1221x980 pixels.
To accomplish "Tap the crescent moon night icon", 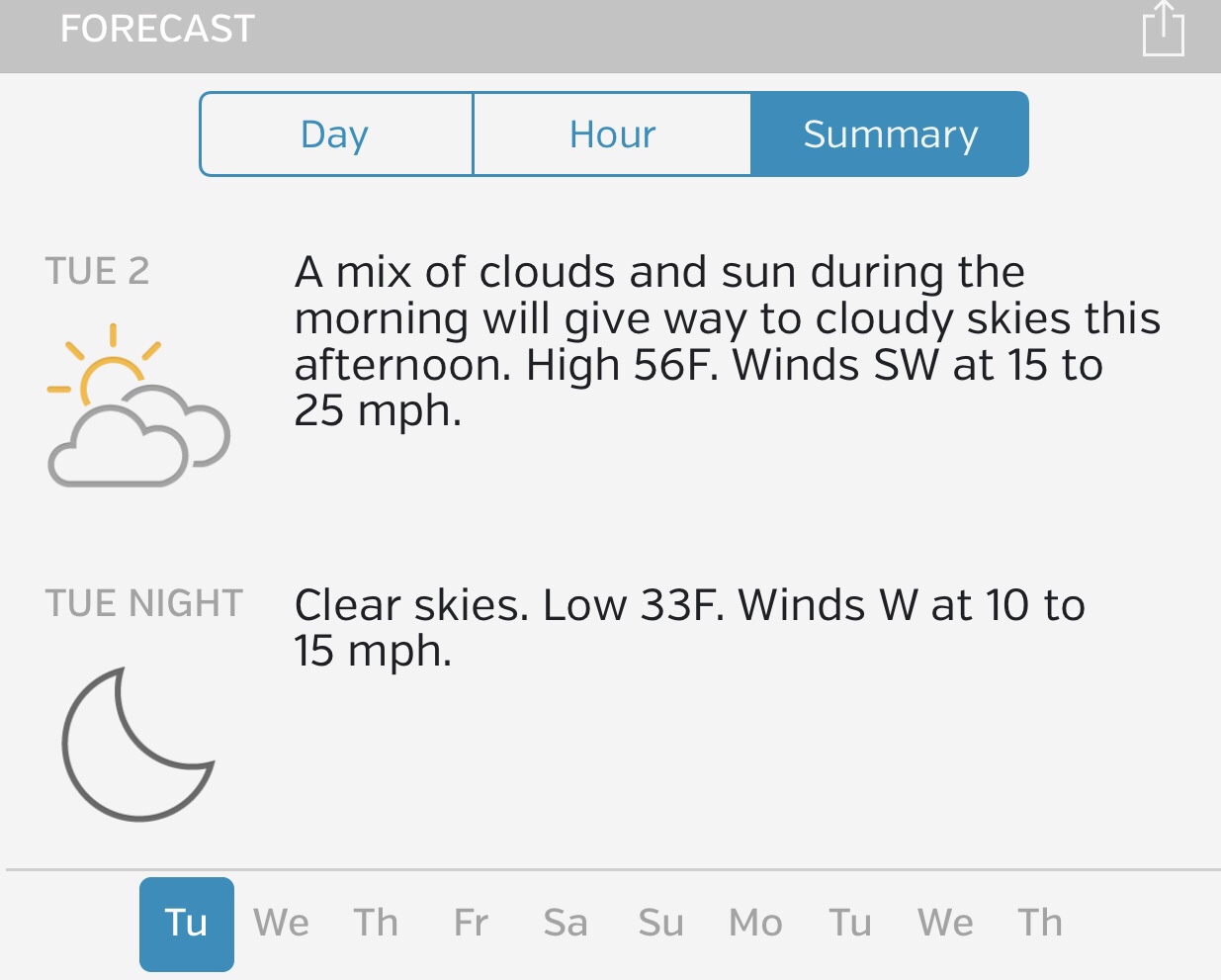I will (137, 744).
